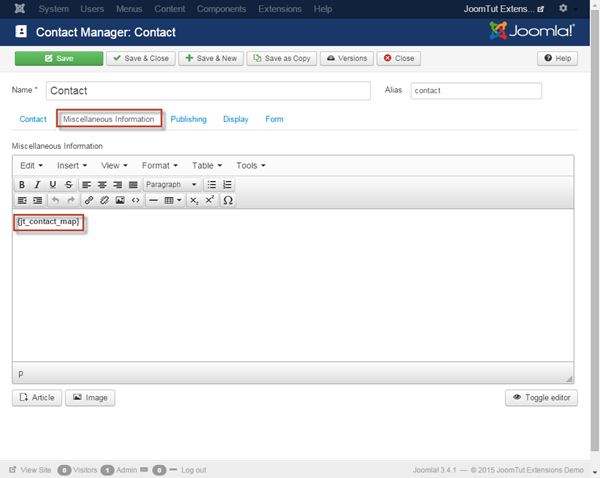Image resolution: width=600 pixels, height=478 pixels.
Task: Close the contact editor
Action: 399,59
